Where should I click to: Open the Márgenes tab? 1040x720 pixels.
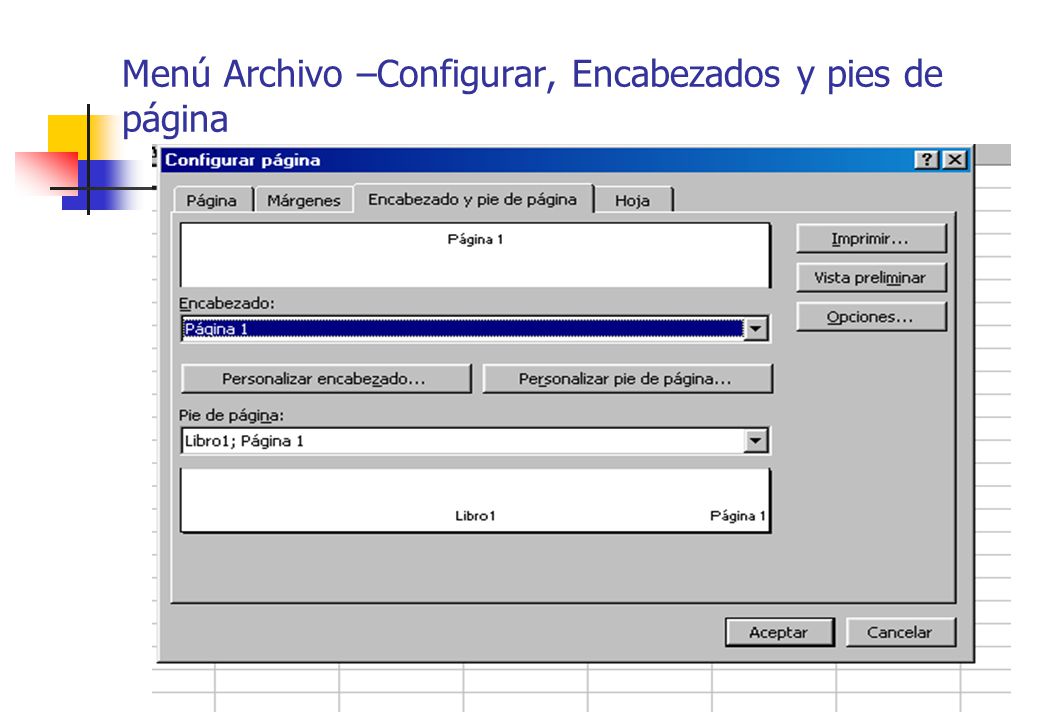coord(304,200)
